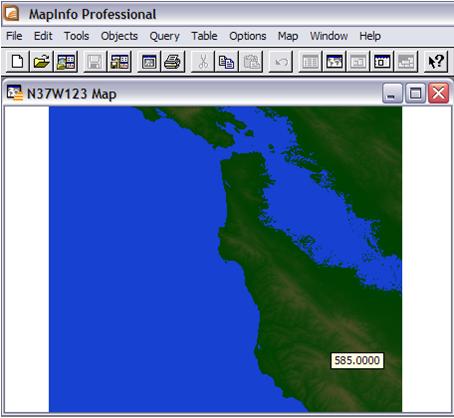
Task: Open the Options menu
Action: (x=248, y=36)
